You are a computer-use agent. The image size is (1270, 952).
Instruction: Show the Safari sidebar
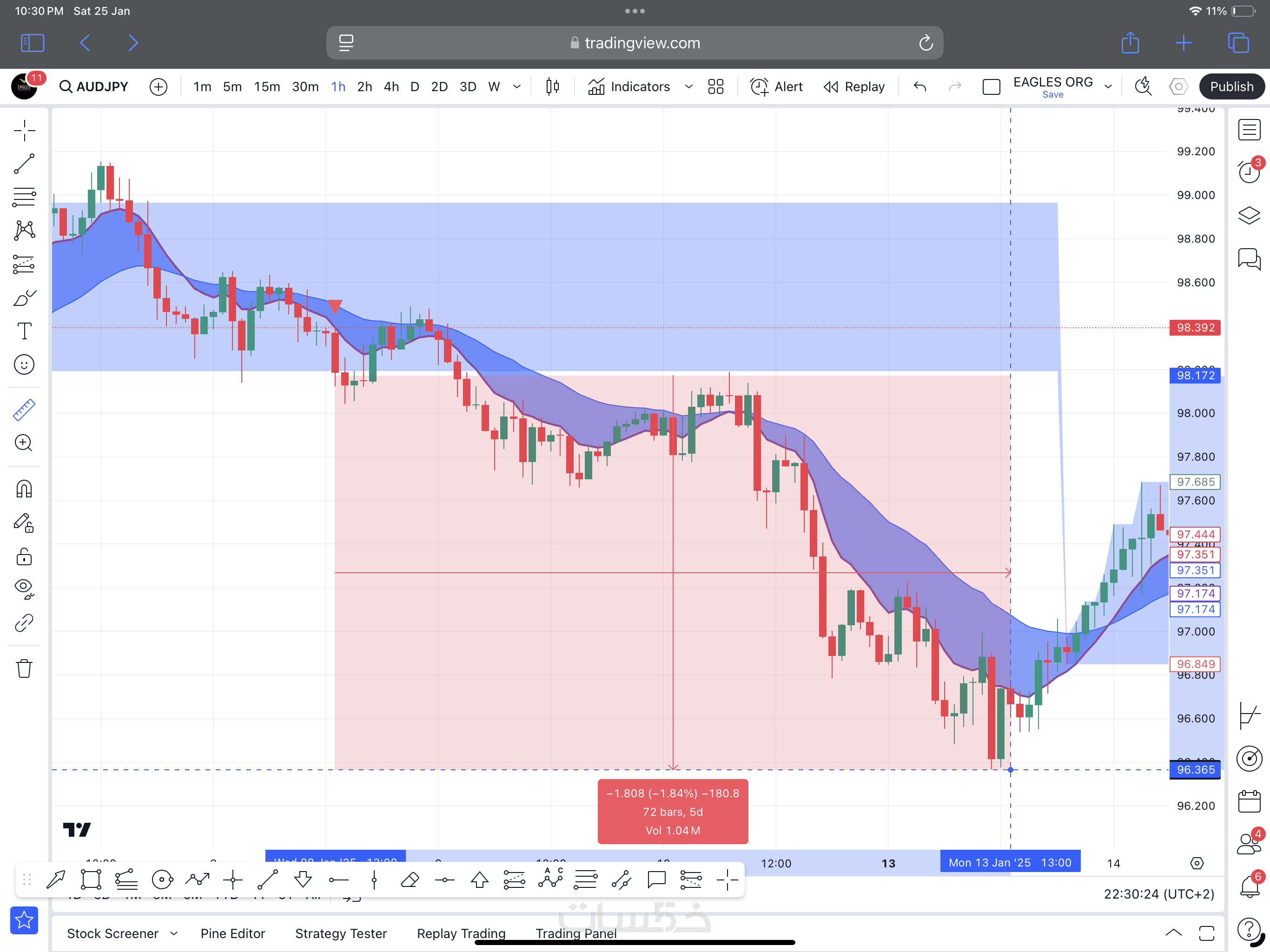(33, 43)
